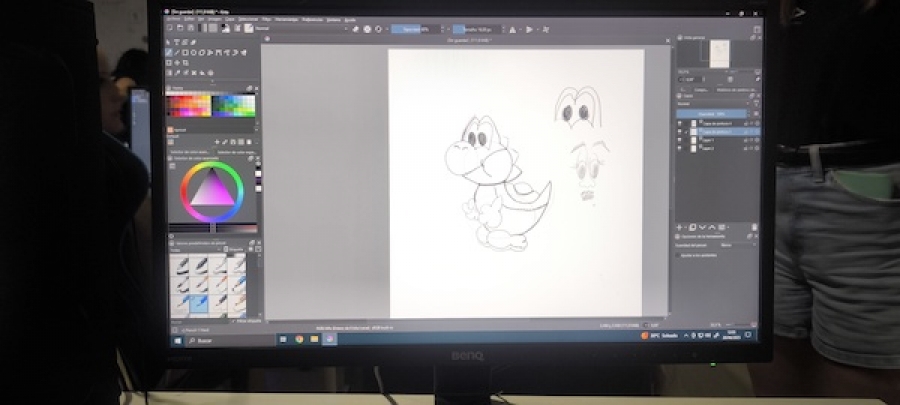
Task: Click the Etiqueta button in brush presets
Action: click(x=234, y=250)
